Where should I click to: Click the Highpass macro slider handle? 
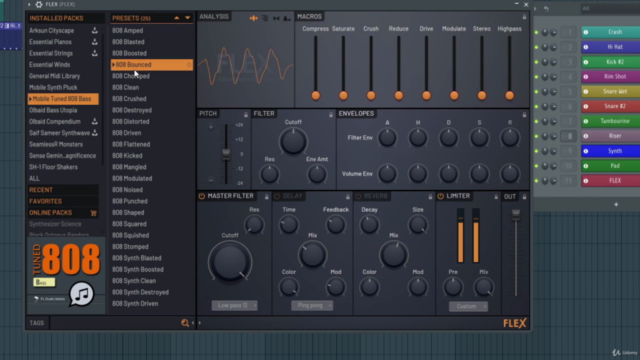509,96
